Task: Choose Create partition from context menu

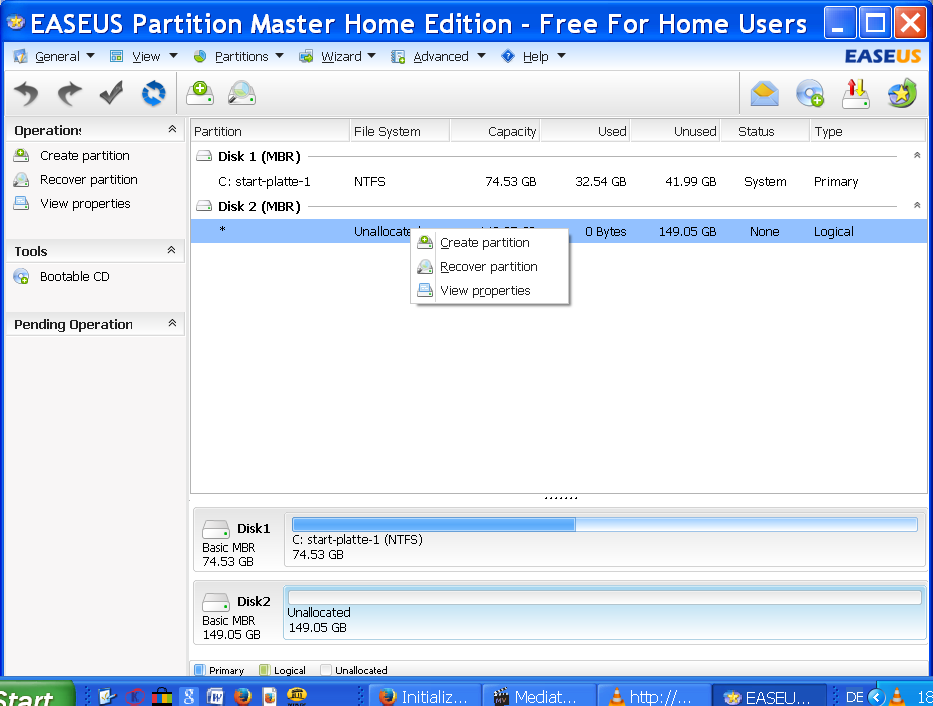Action: point(490,243)
